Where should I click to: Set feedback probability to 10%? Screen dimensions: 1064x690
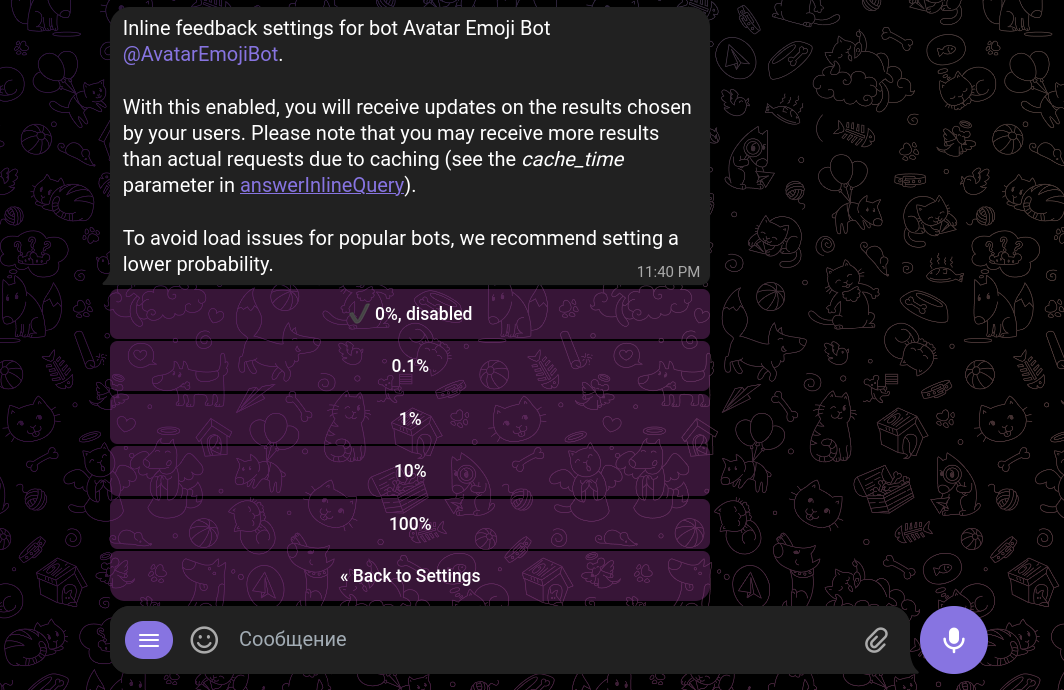point(410,471)
